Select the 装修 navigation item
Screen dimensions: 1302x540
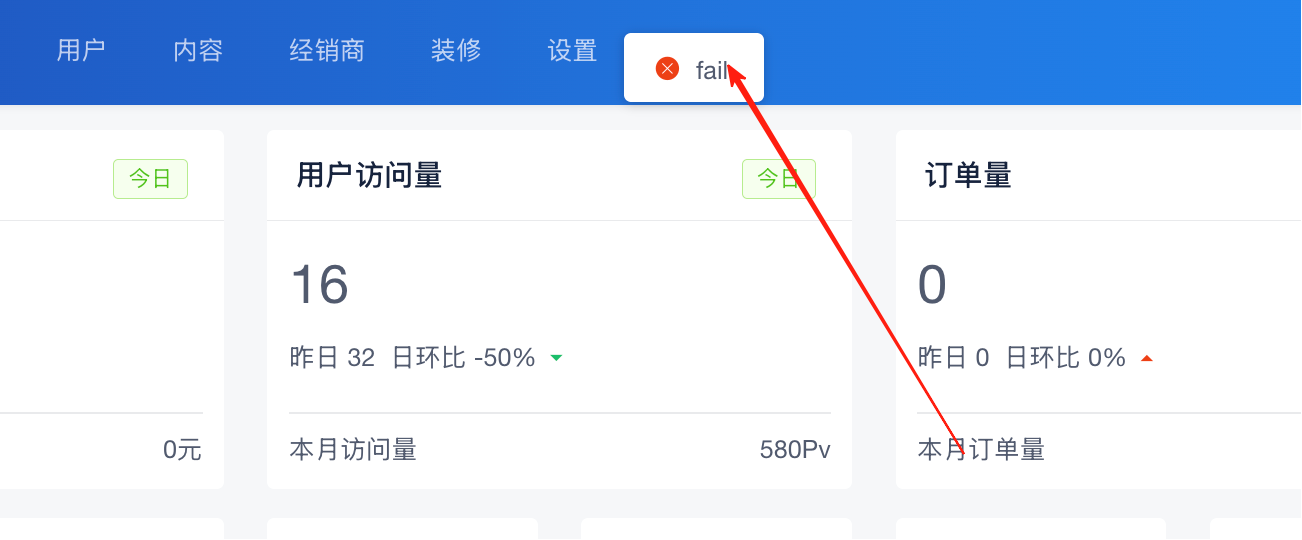456,50
